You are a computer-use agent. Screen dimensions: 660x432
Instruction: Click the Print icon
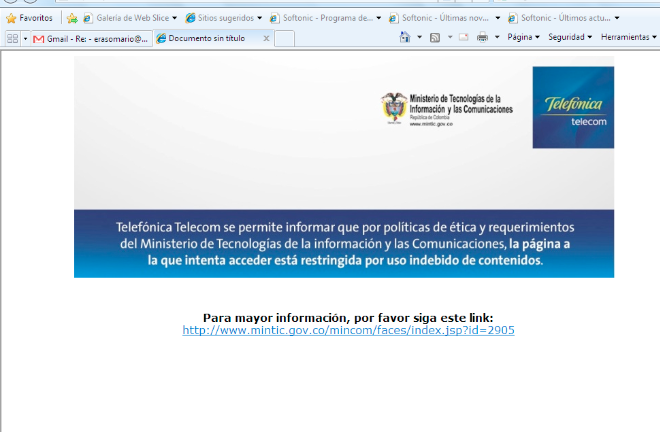[482, 37]
